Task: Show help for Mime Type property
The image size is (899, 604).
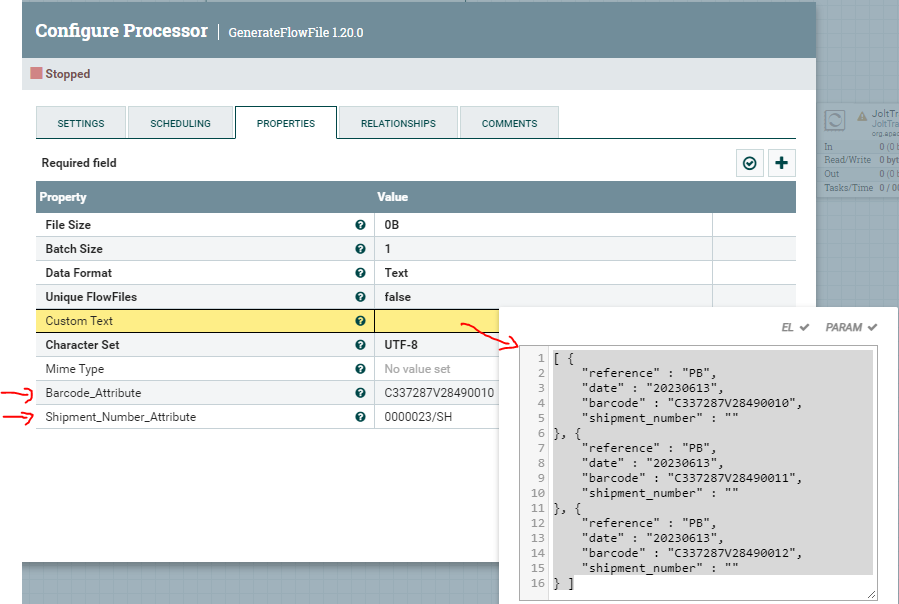Action: [360, 369]
